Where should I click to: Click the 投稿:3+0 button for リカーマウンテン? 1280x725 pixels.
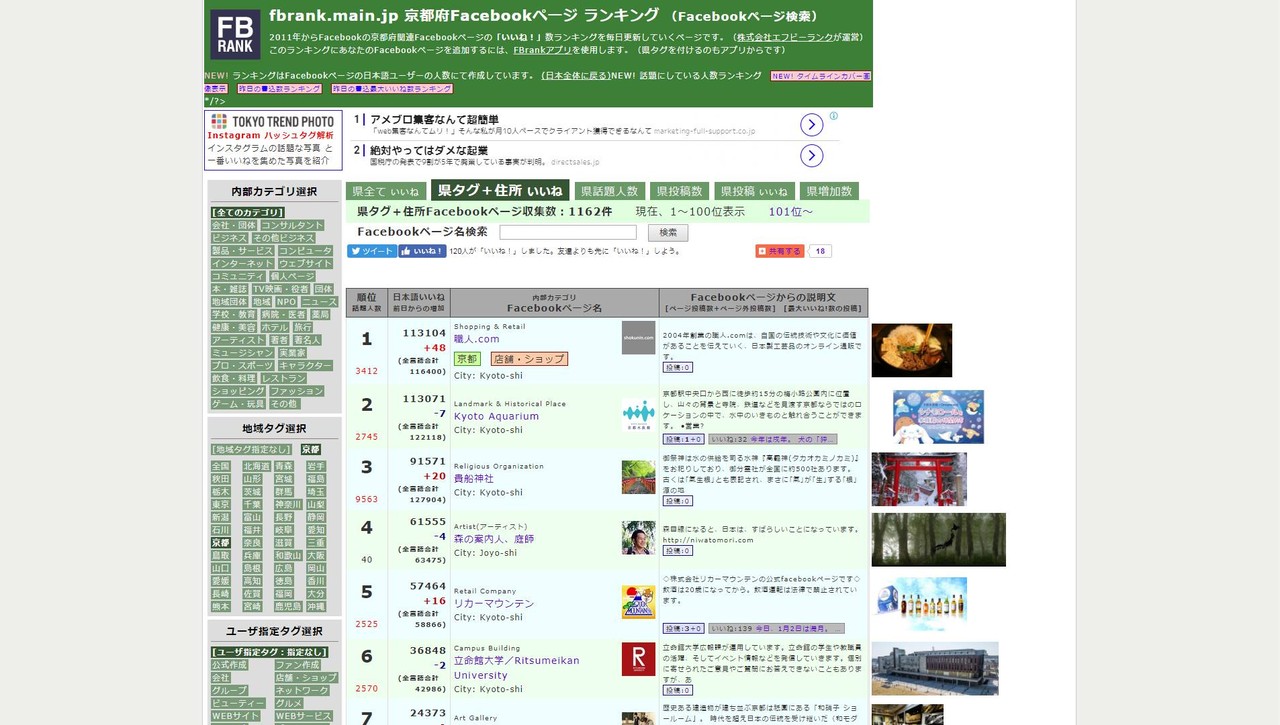(x=683, y=629)
